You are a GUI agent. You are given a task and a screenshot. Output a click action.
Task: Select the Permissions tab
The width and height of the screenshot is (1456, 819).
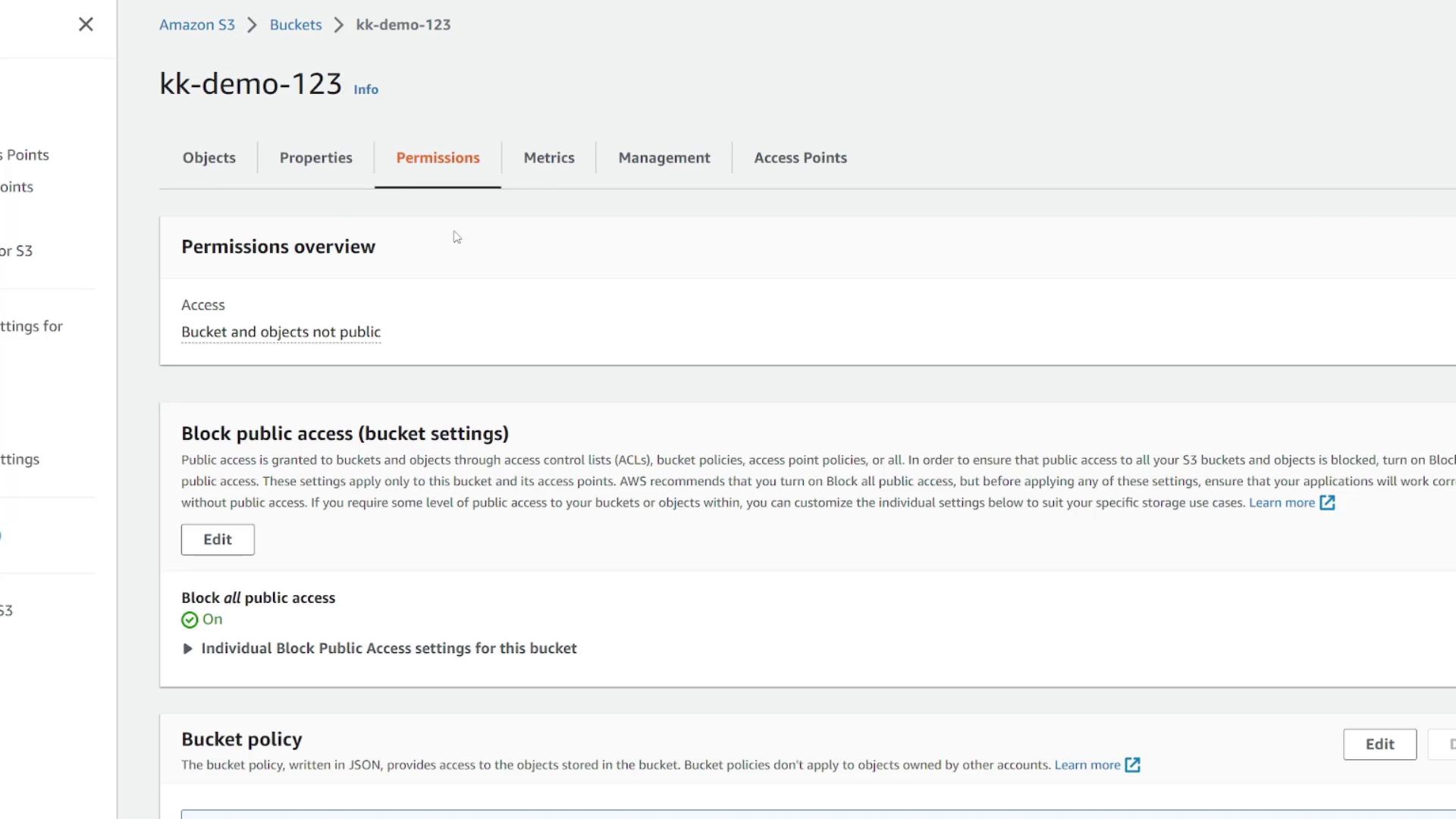point(438,158)
